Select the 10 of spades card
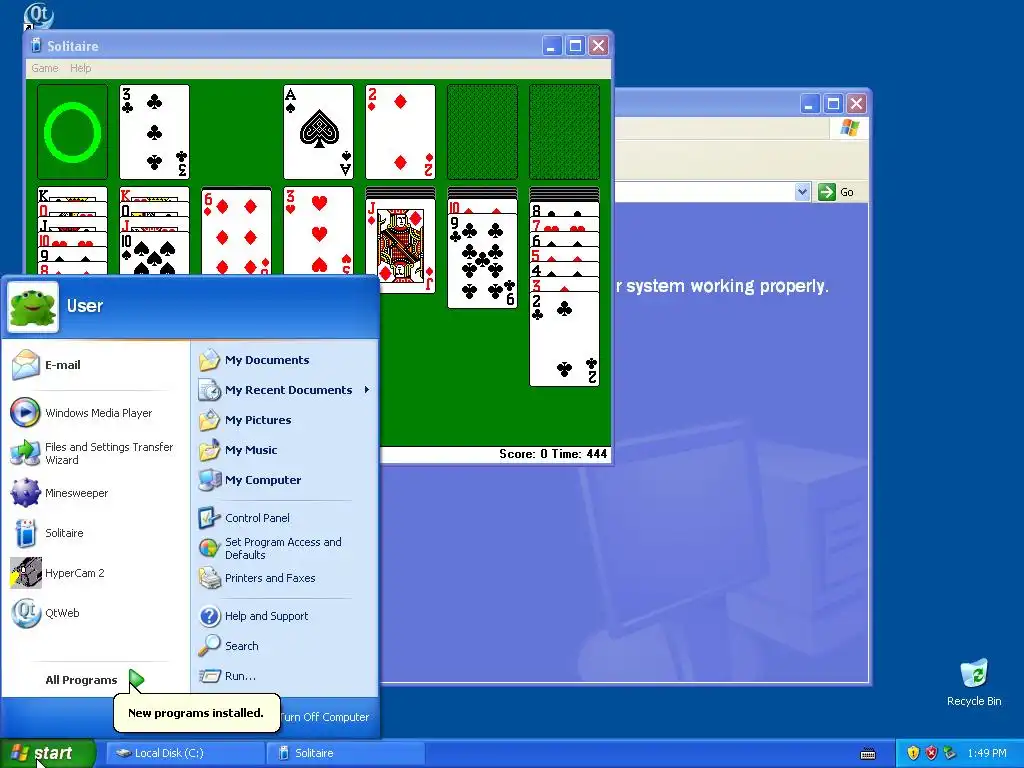The image size is (1024, 768). point(155,255)
